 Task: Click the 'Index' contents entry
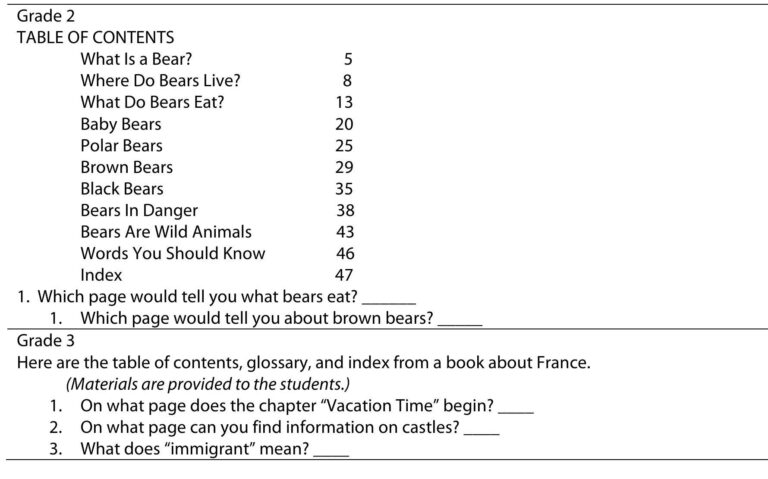(101, 275)
